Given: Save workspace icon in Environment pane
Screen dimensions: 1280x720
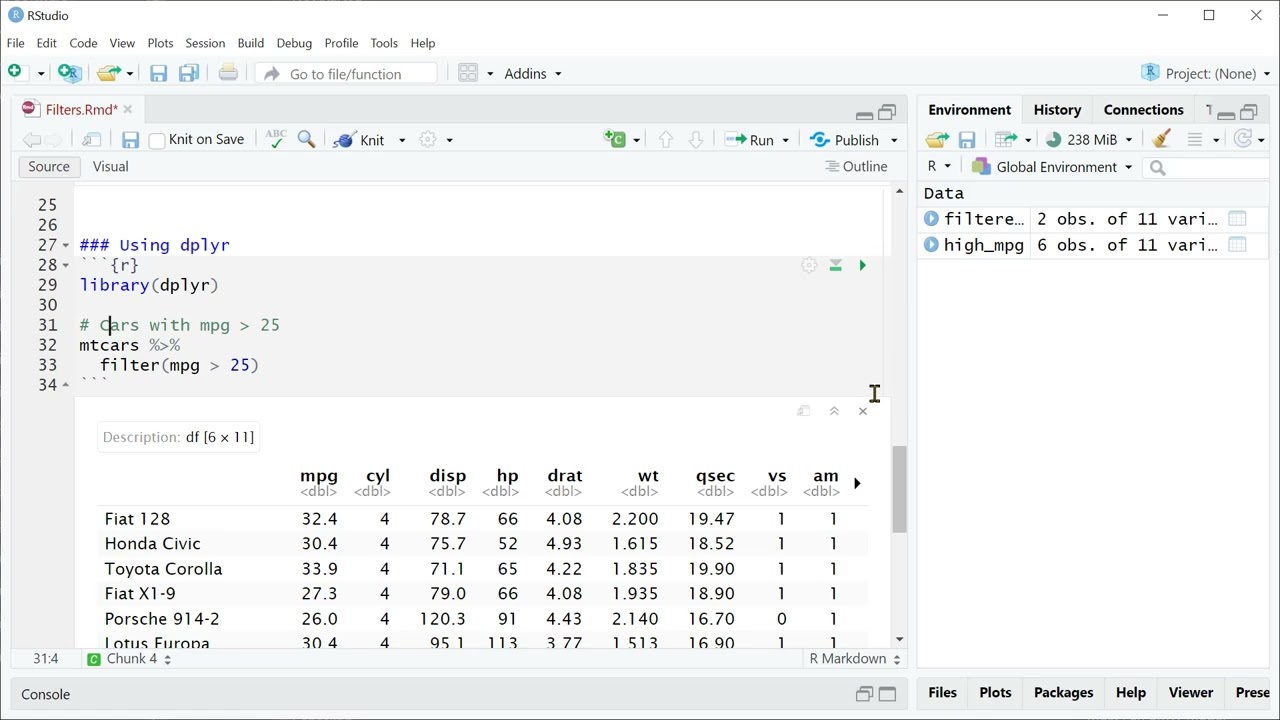Looking at the screenshot, I should [966, 140].
